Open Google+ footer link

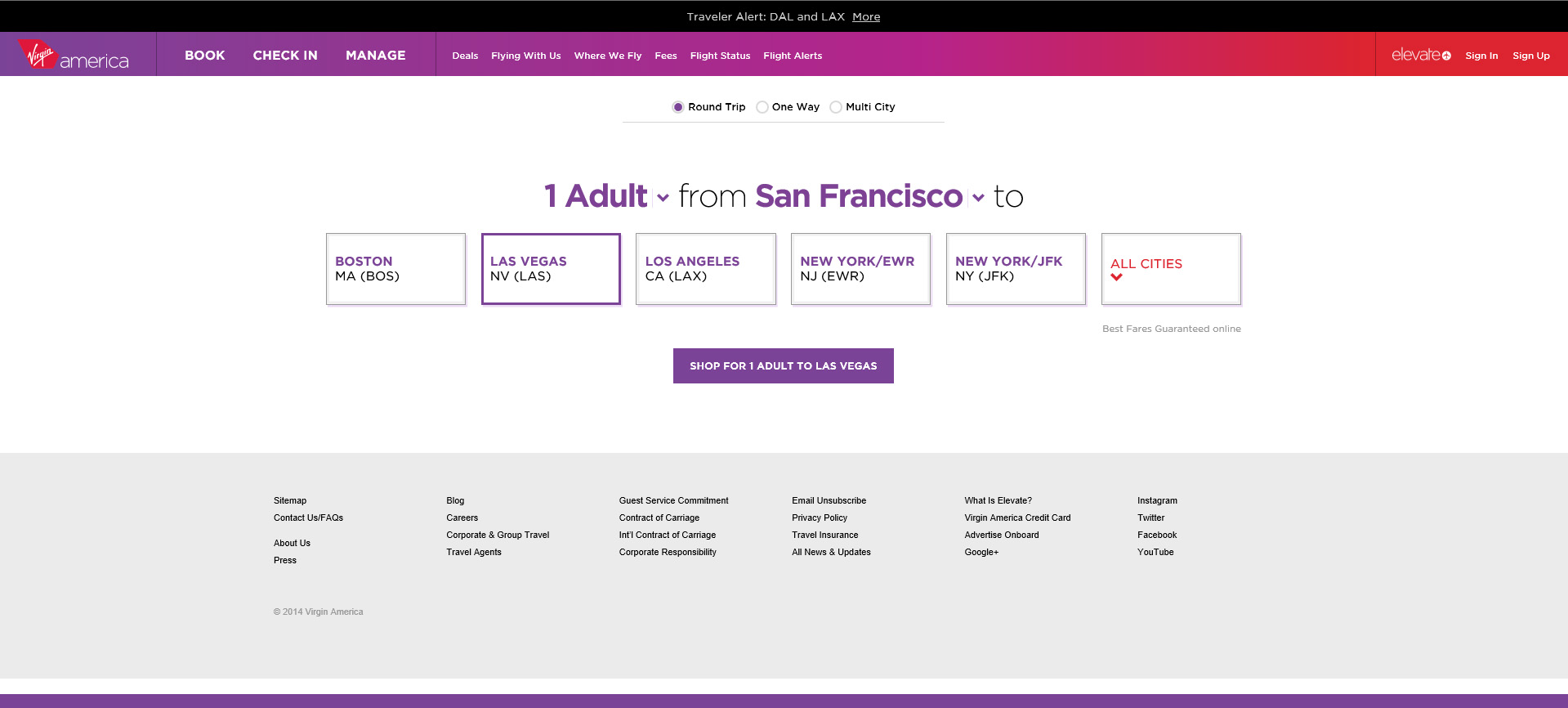point(981,552)
